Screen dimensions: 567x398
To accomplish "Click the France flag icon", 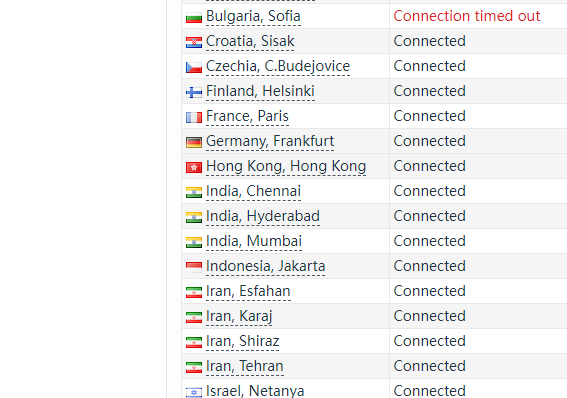I will pyautogui.click(x=194, y=117).
